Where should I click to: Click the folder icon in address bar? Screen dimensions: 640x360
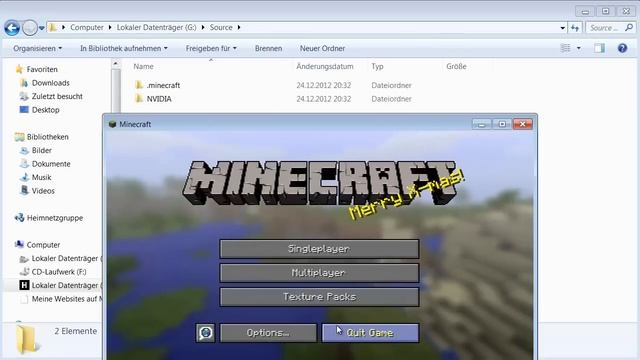coord(53,27)
